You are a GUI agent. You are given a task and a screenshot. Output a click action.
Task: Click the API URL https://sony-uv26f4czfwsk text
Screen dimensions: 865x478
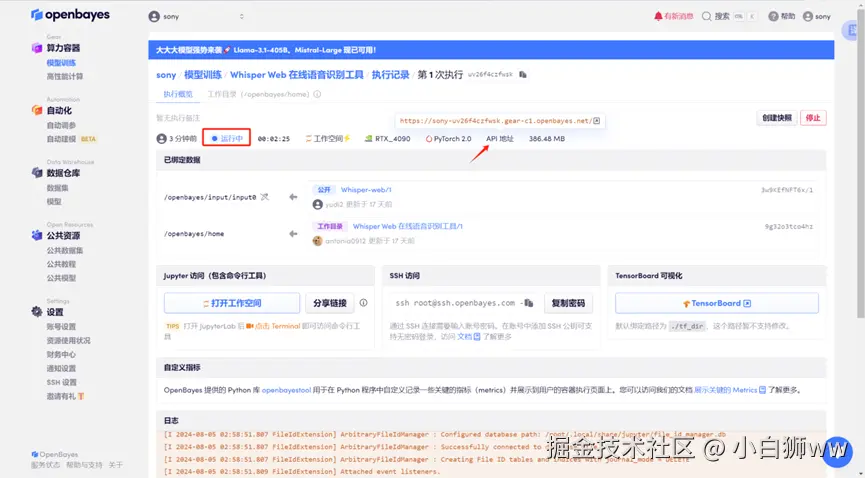pos(496,121)
